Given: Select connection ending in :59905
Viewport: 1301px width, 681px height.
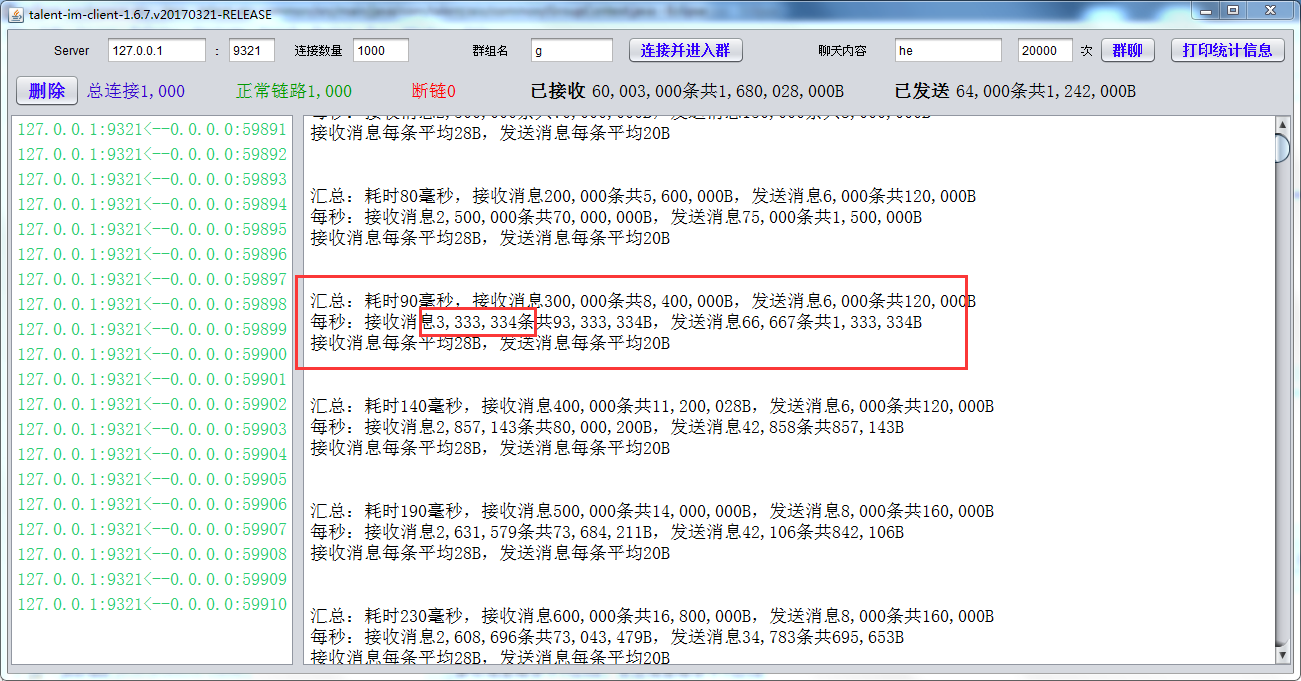Looking at the screenshot, I should coord(152,479).
